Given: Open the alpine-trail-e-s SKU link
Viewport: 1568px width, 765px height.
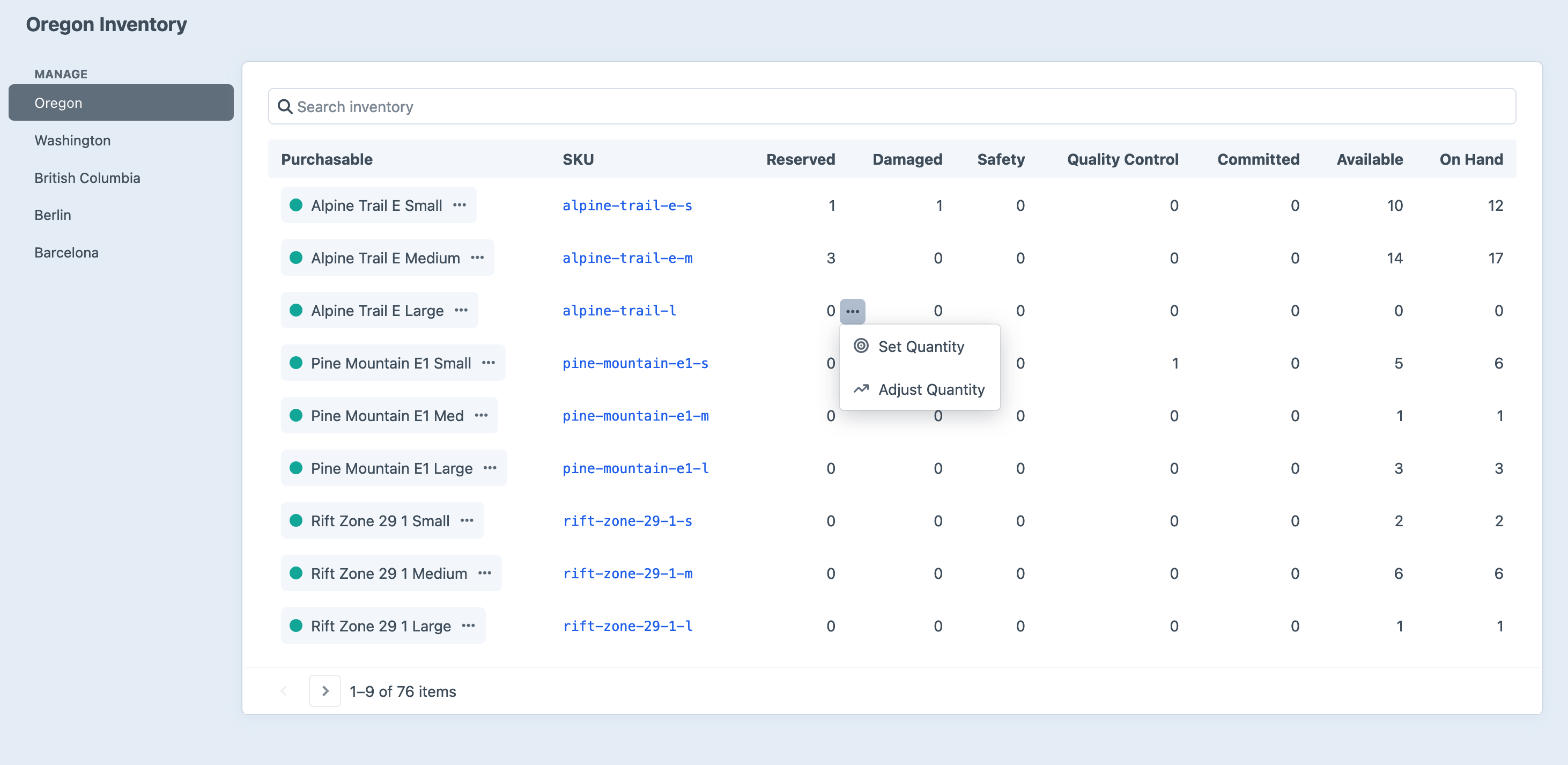Looking at the screenshot, I should (x=627, y=205).
